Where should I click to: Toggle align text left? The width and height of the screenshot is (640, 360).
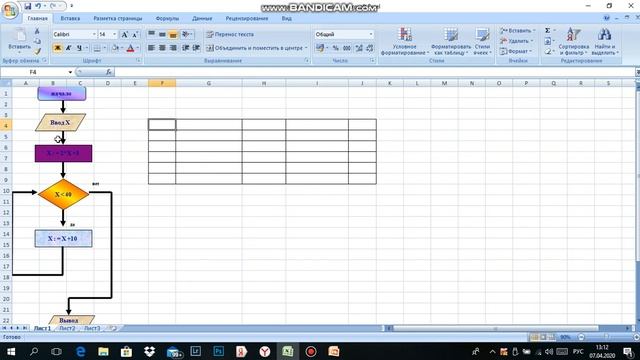pyautogui.click(x=151, y=48)
